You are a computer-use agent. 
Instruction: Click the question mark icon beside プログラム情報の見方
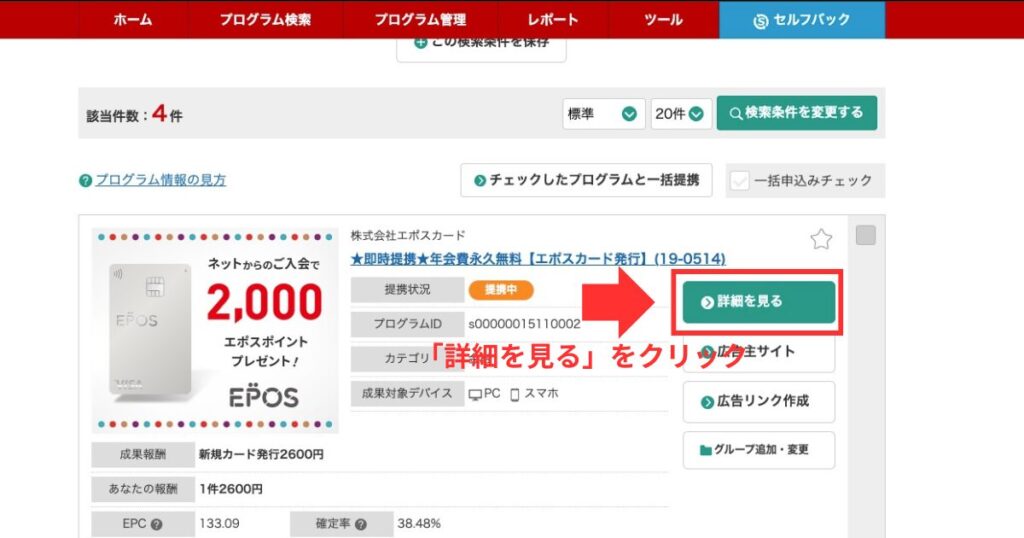85,181
